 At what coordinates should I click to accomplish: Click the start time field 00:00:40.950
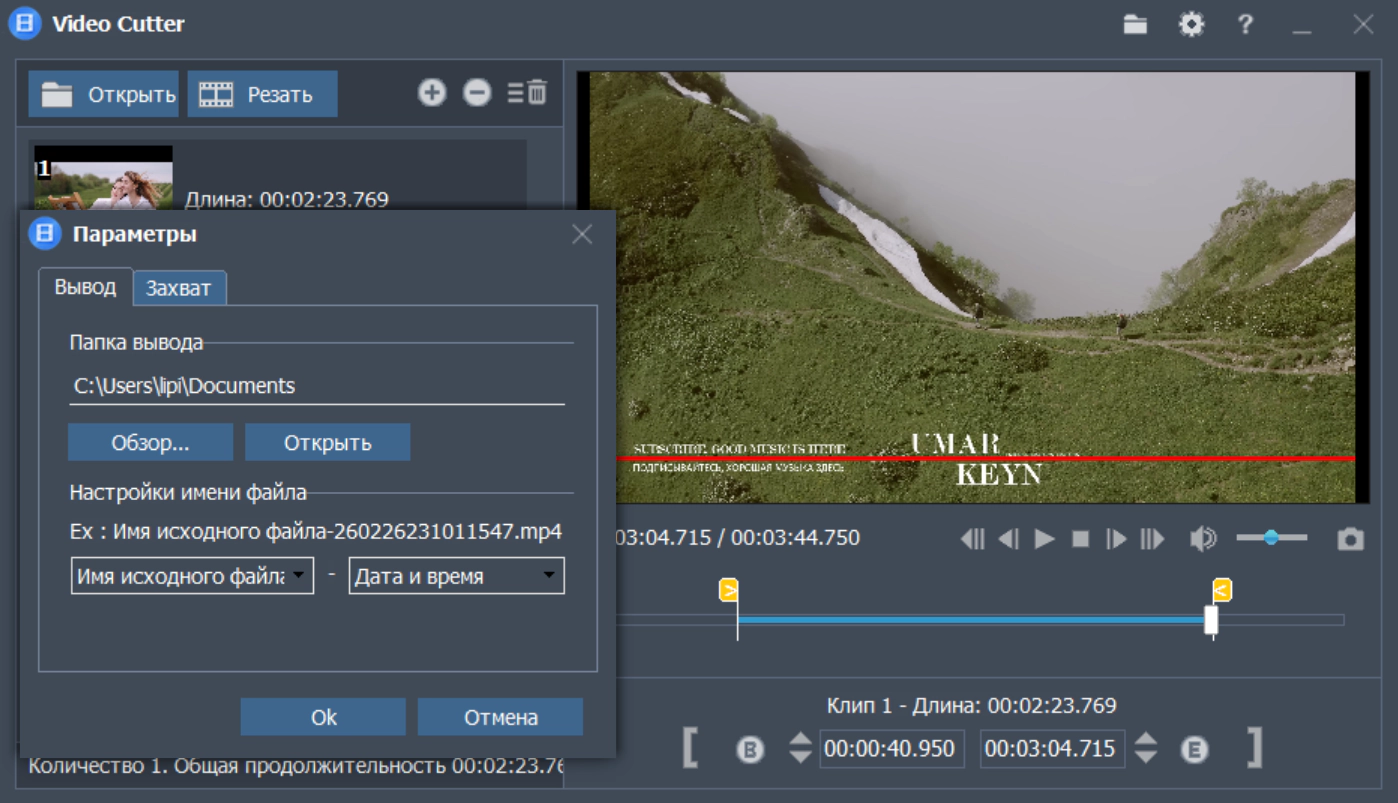891,748
